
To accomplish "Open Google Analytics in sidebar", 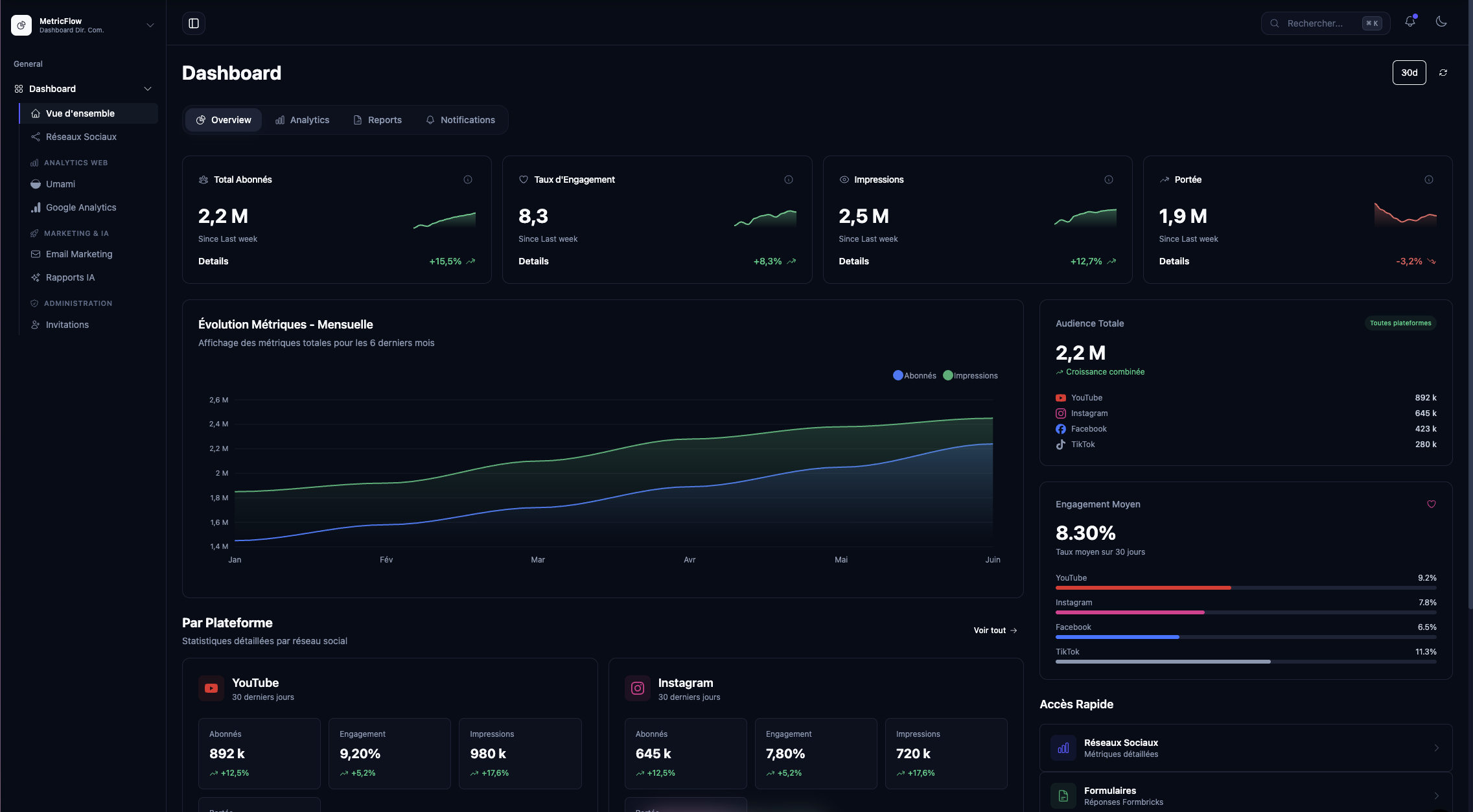I will tap(89, 207).
